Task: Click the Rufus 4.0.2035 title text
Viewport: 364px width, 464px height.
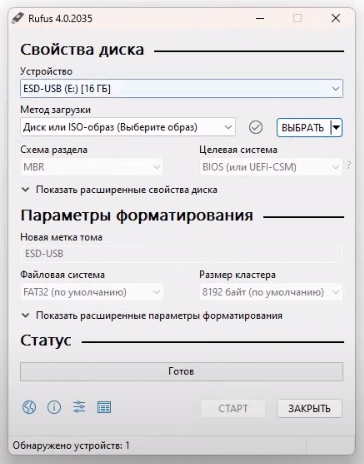Action: coord(60,18)
